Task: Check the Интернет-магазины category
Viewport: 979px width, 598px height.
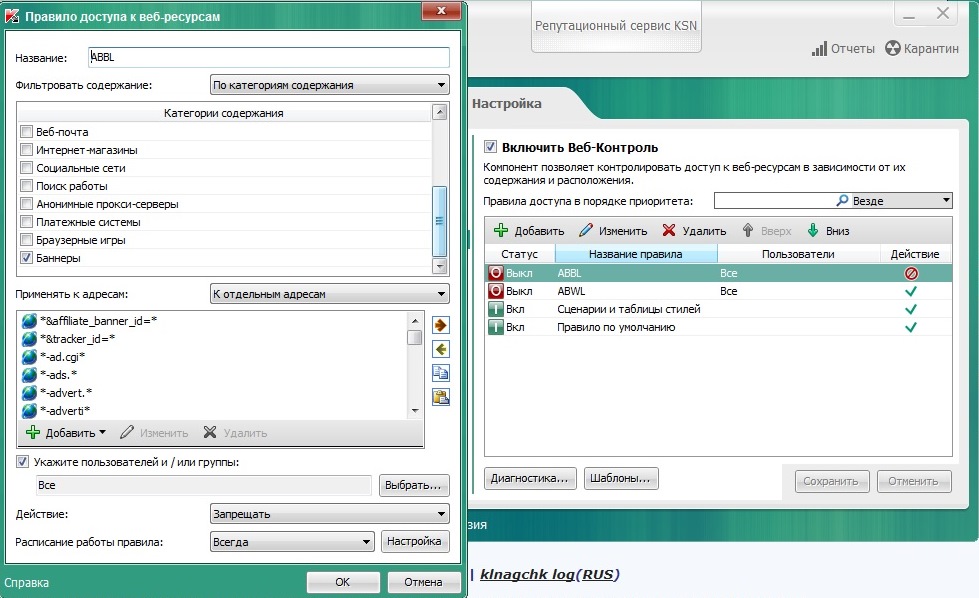Action: (26, 150)
